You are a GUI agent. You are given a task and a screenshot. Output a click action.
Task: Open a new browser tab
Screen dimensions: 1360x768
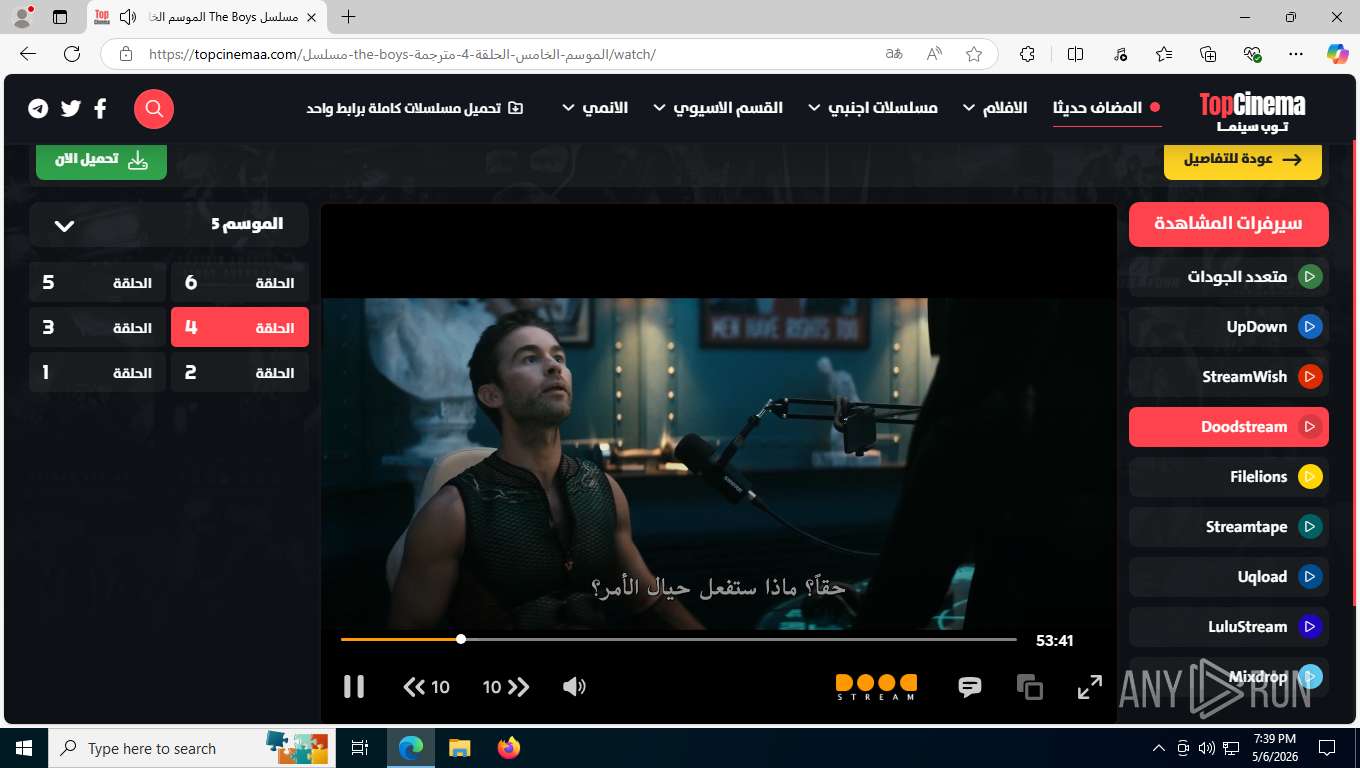pos(348,17)
